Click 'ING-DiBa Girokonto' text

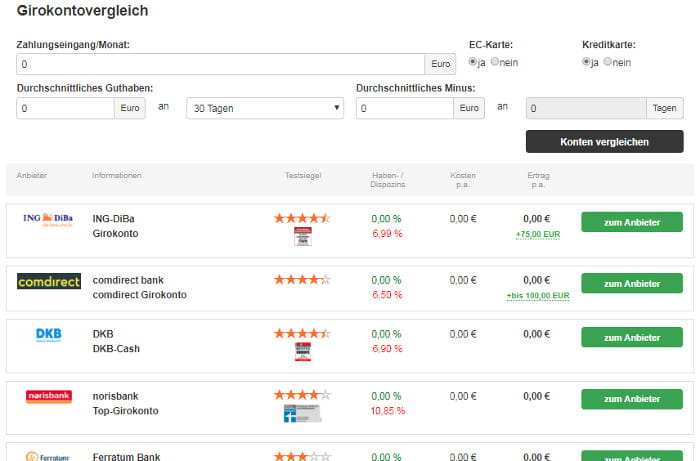click(x=115, y=226)
